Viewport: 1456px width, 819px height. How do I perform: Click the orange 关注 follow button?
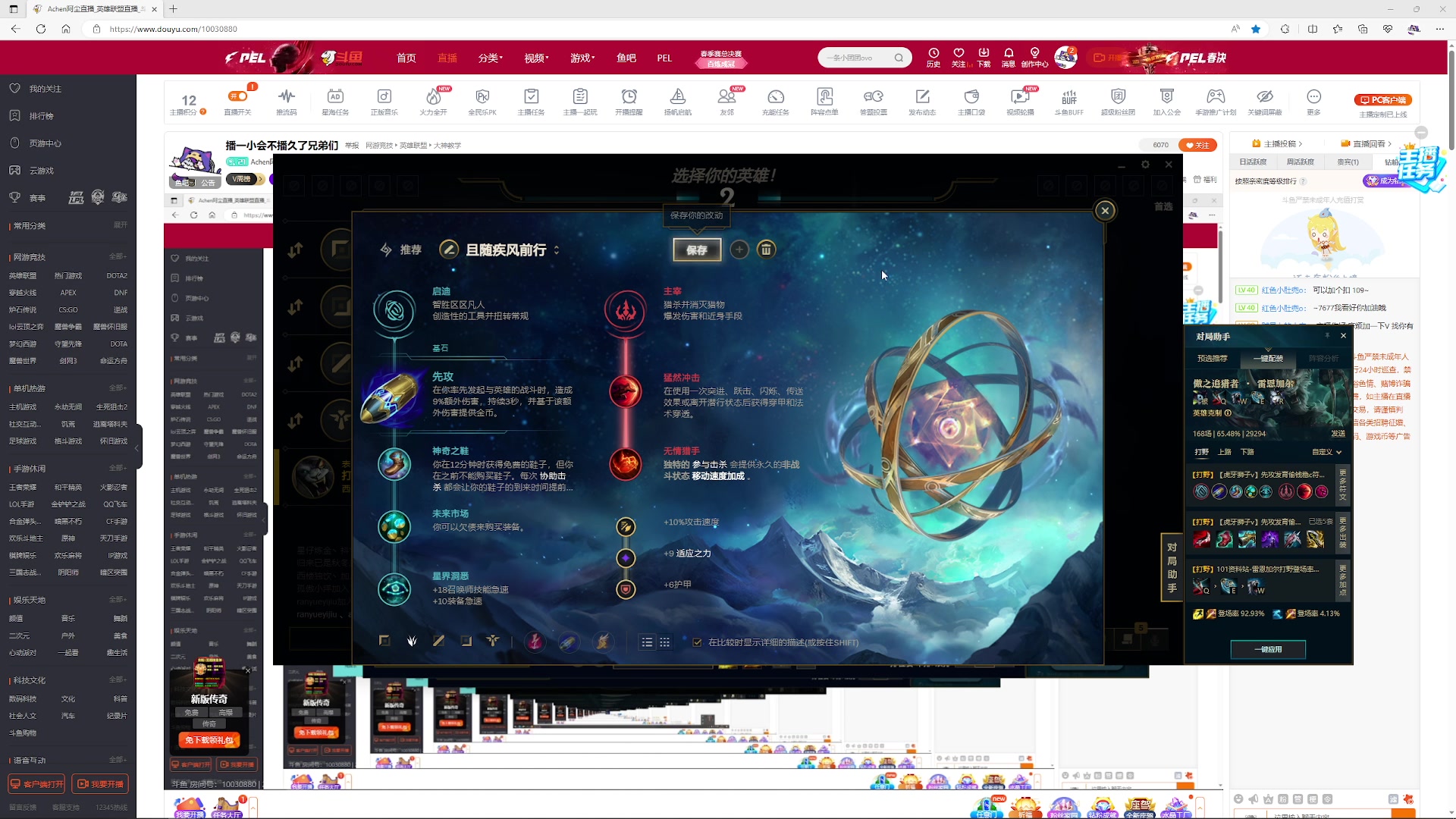pos(1198,145)
